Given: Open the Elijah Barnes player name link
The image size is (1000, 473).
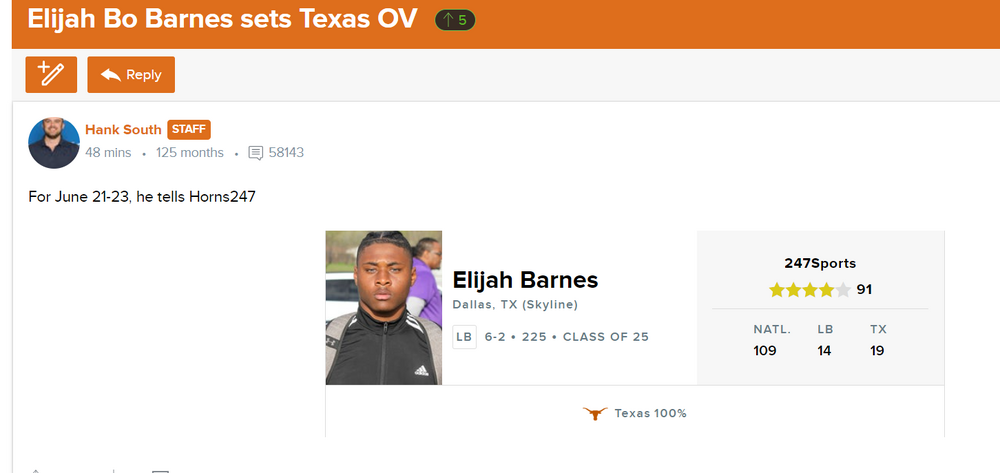Looking at the screenshot, I should tap(525, 280).
